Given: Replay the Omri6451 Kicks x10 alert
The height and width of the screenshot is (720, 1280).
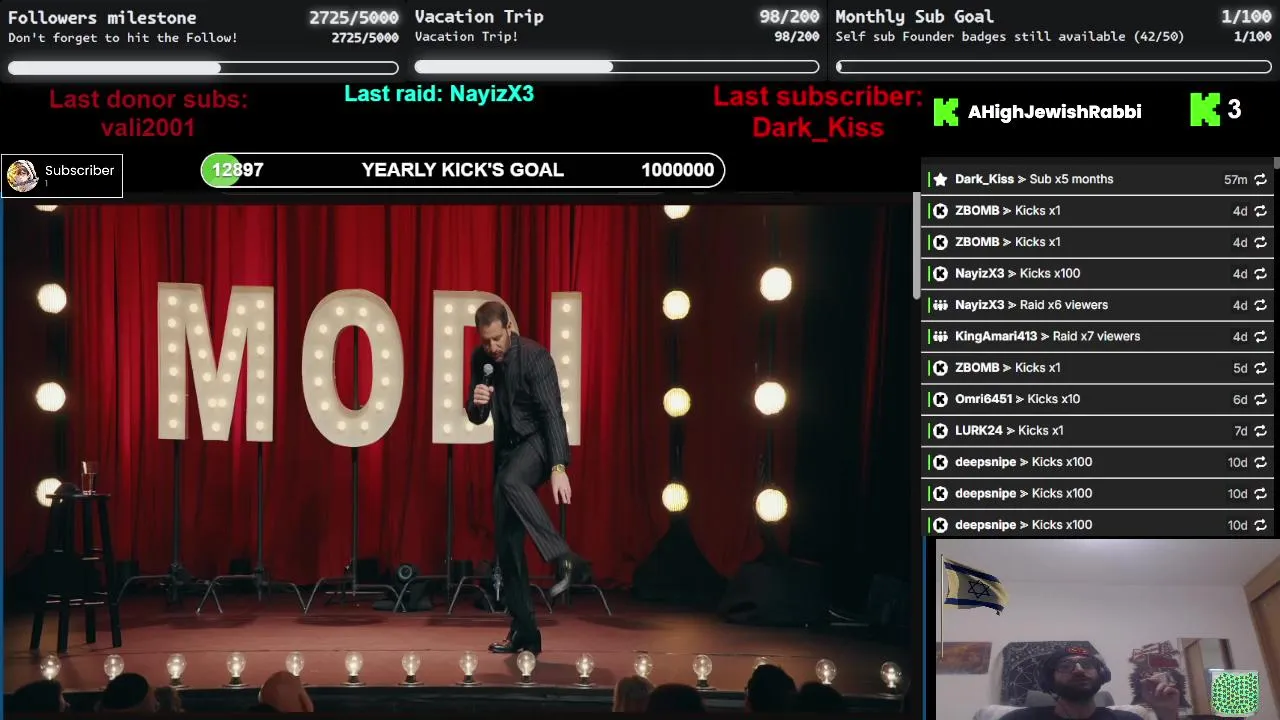Looking at the screenshot, I should [x=1260, y=399].
